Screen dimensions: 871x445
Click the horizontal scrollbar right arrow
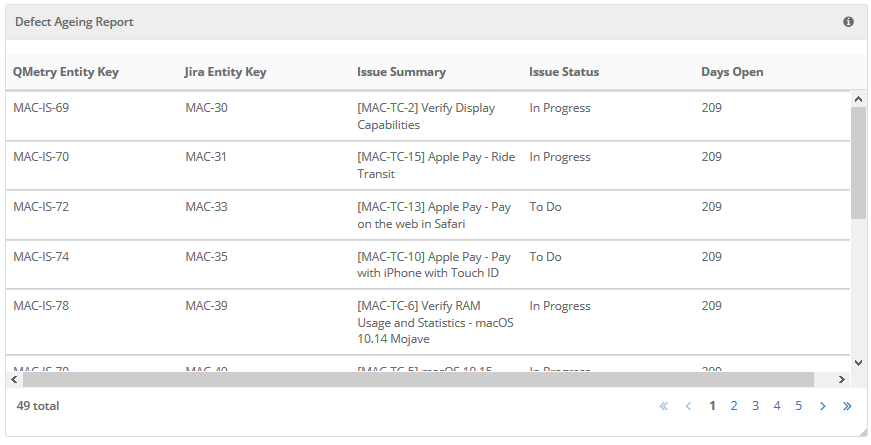click(842, 379)
